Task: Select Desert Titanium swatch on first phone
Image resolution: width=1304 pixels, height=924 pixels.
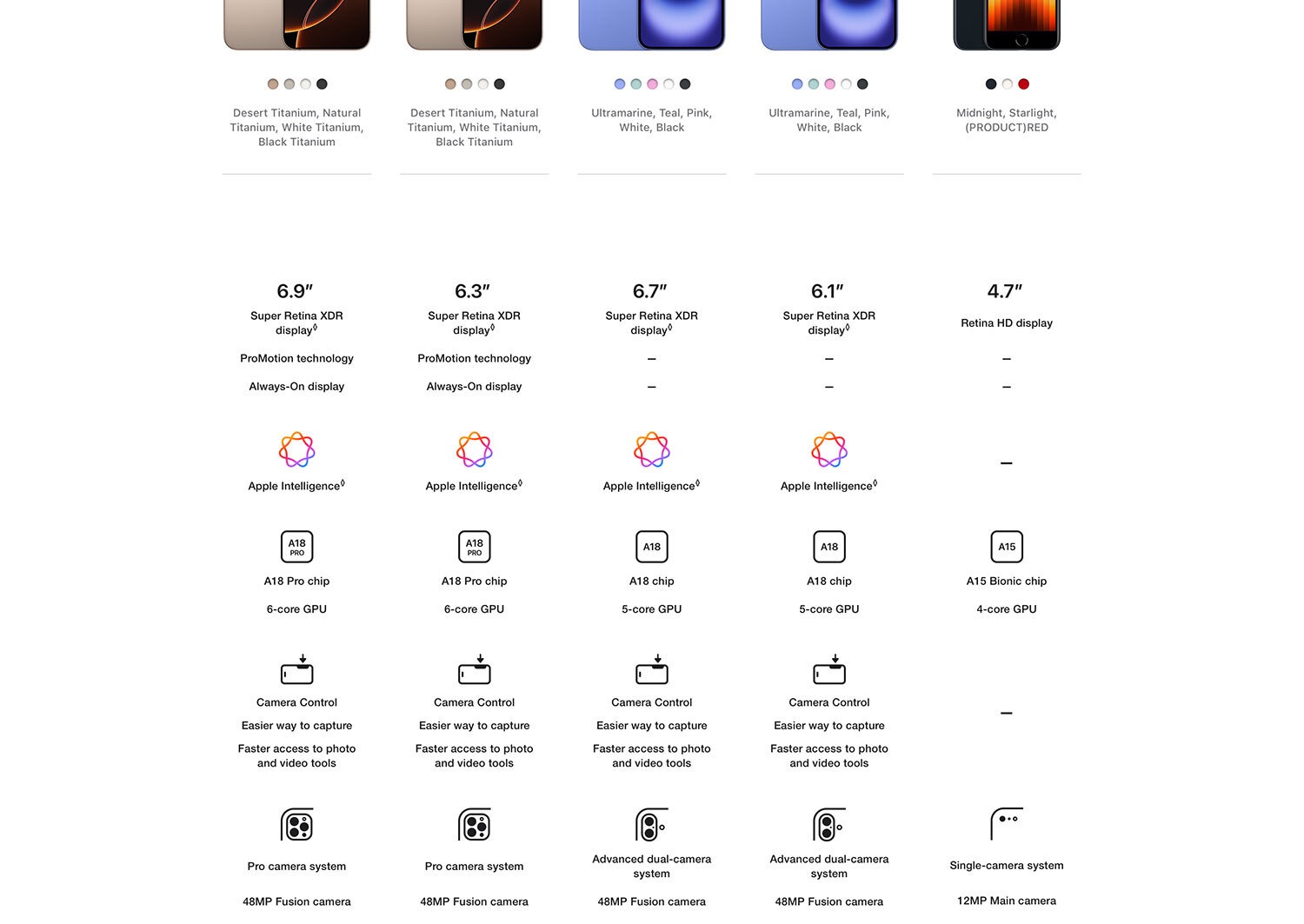Action: coord(273,84)
